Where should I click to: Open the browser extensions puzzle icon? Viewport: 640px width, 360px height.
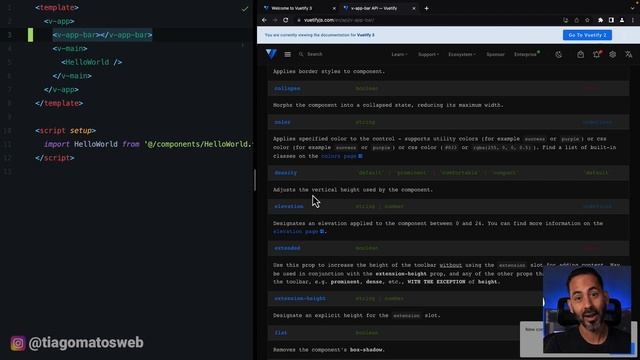coord(600,20)
